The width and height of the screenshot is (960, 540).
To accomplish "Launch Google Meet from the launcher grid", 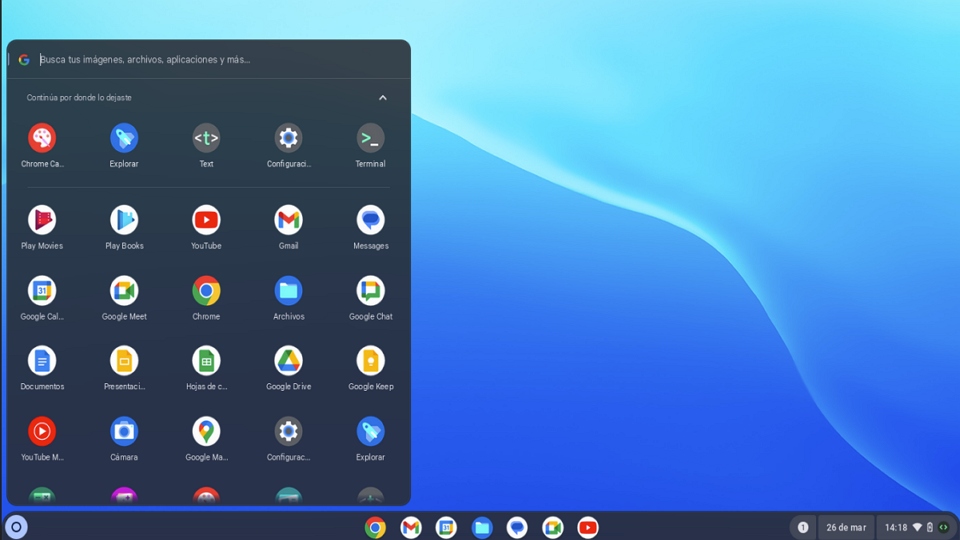I will coord(124,291).
